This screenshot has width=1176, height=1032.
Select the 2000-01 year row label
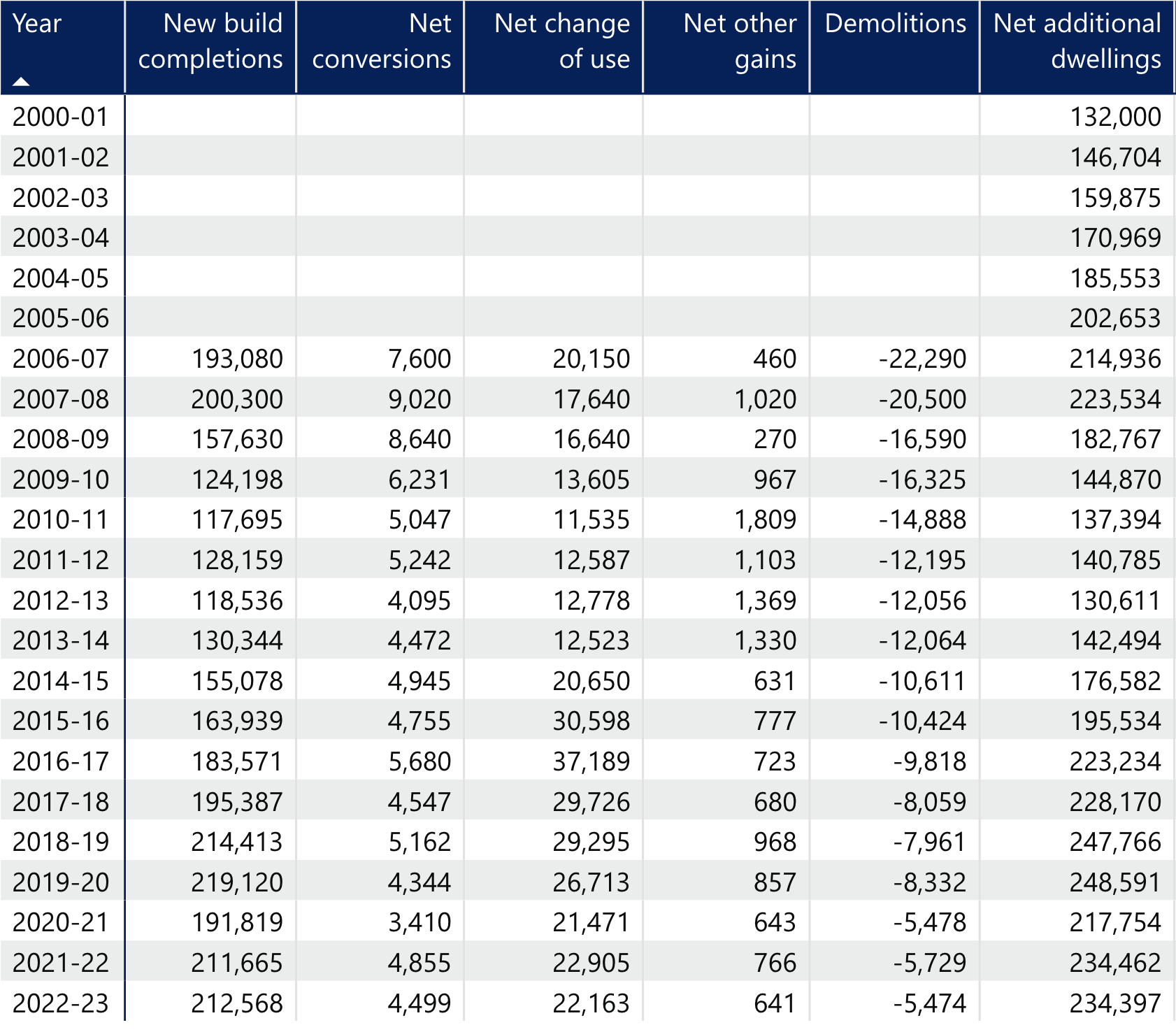coord(61,117)
